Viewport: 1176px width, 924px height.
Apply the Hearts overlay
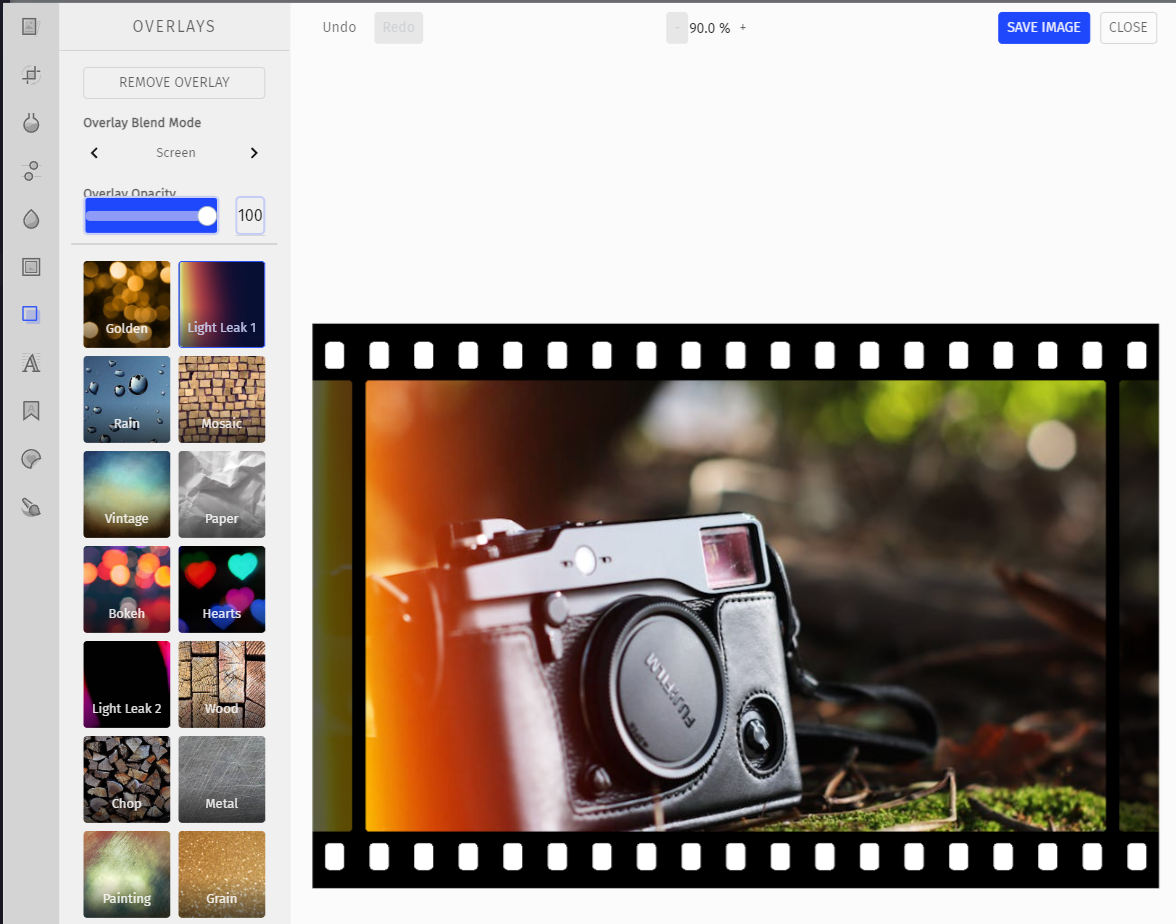(222, 590)
